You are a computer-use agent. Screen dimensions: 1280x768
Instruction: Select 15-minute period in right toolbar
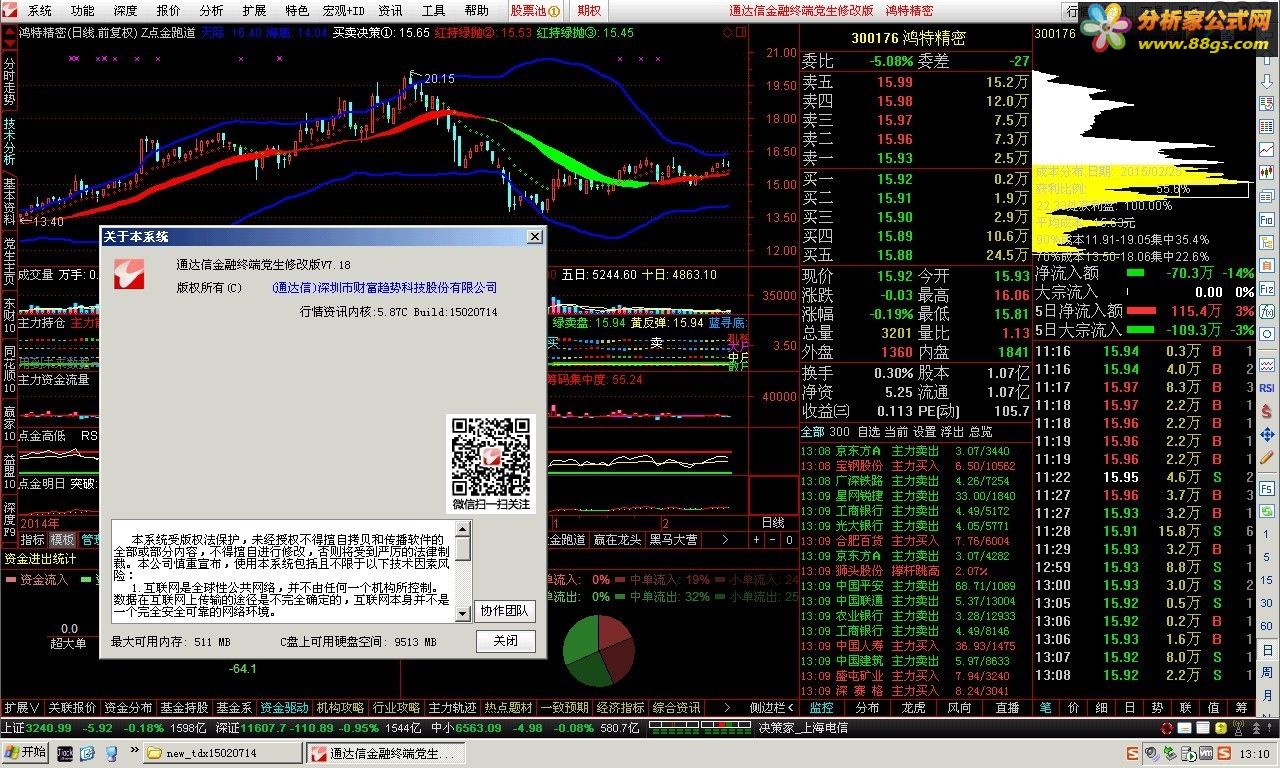[1267, 580]
